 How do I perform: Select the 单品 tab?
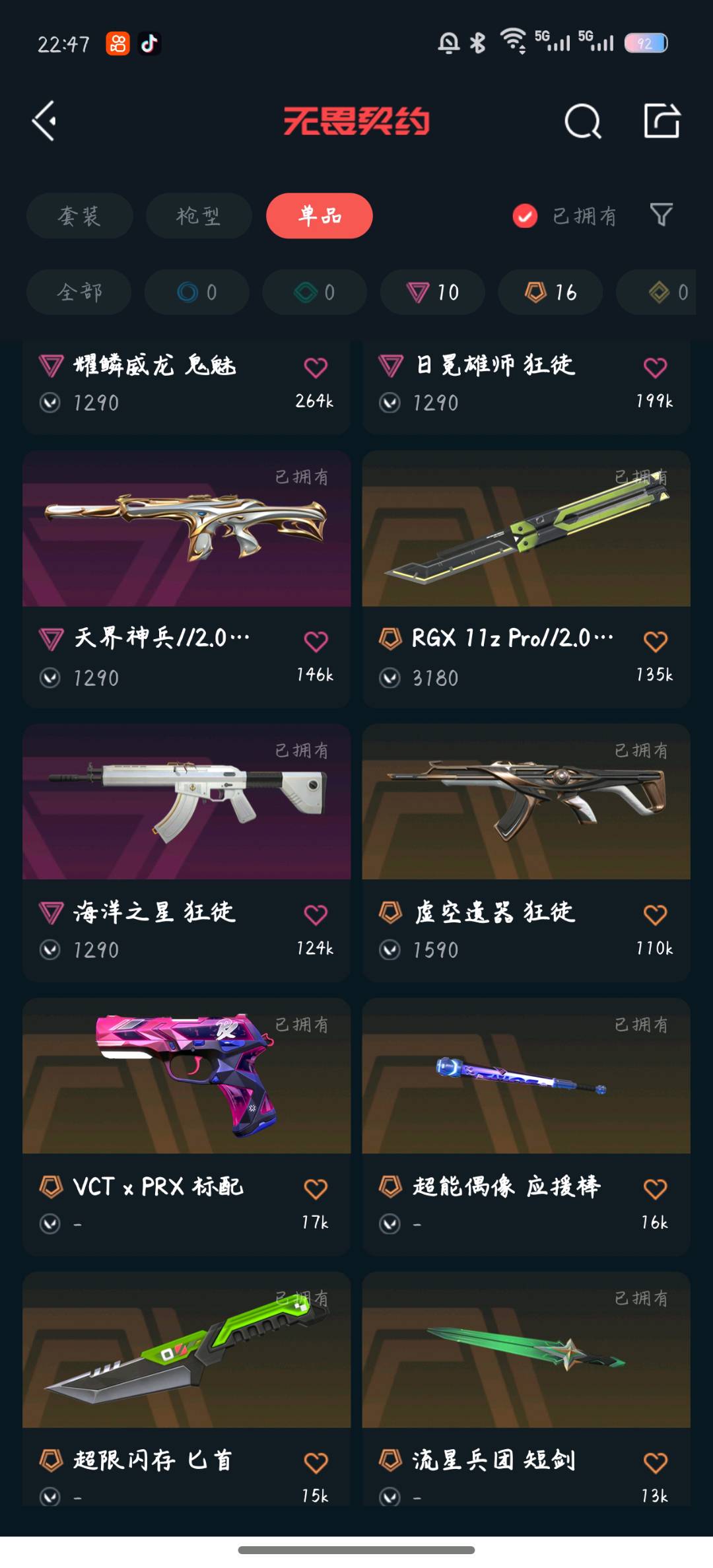[320, 216]
